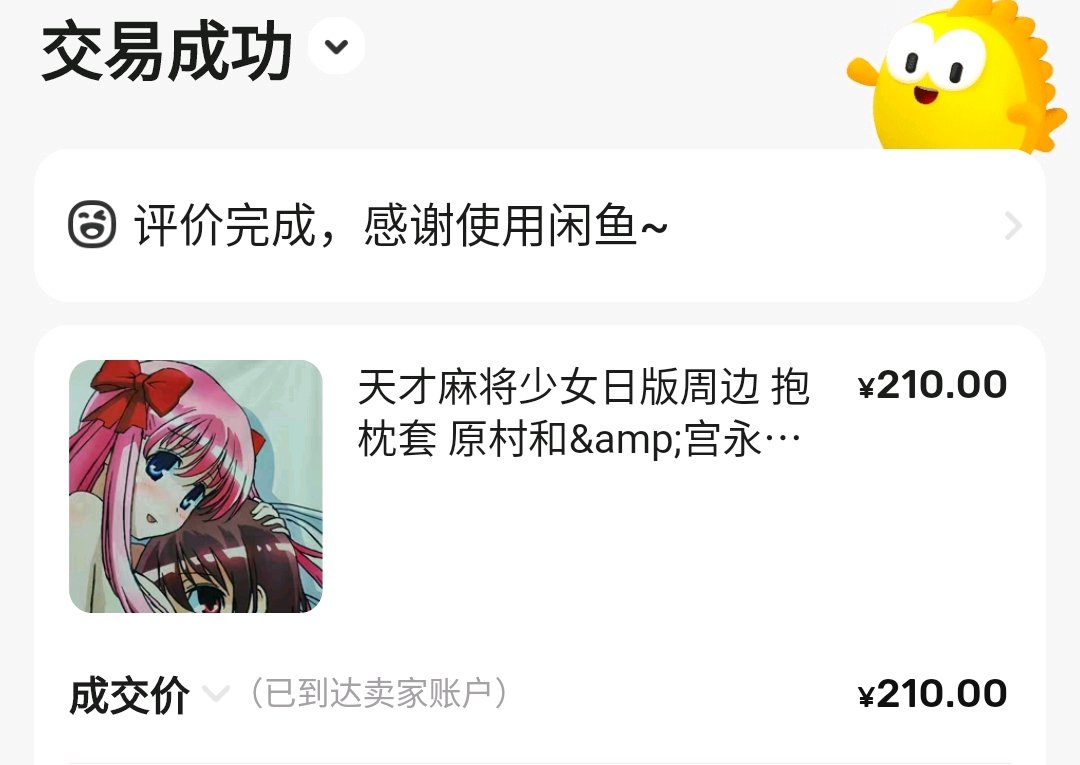Click the 成交价 label
Image resolution: width=1080 pixels, height=765 pixels.
129,695
